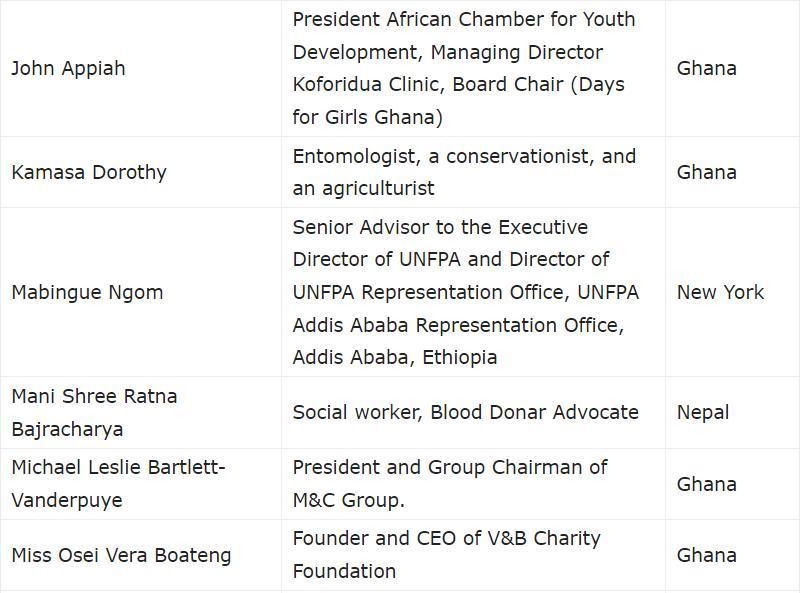Click the name John Appiah
Viewport: 802px width, 593px height.
[69, 68]
